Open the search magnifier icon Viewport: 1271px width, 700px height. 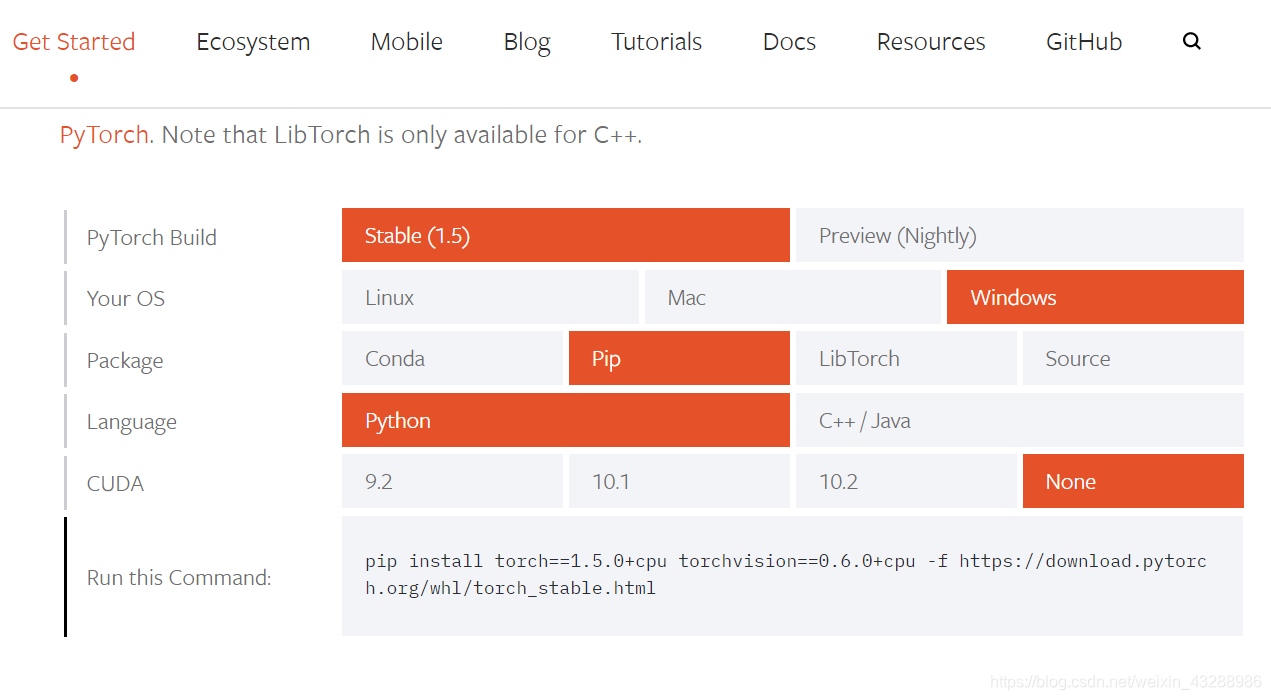click(1191, 41)
